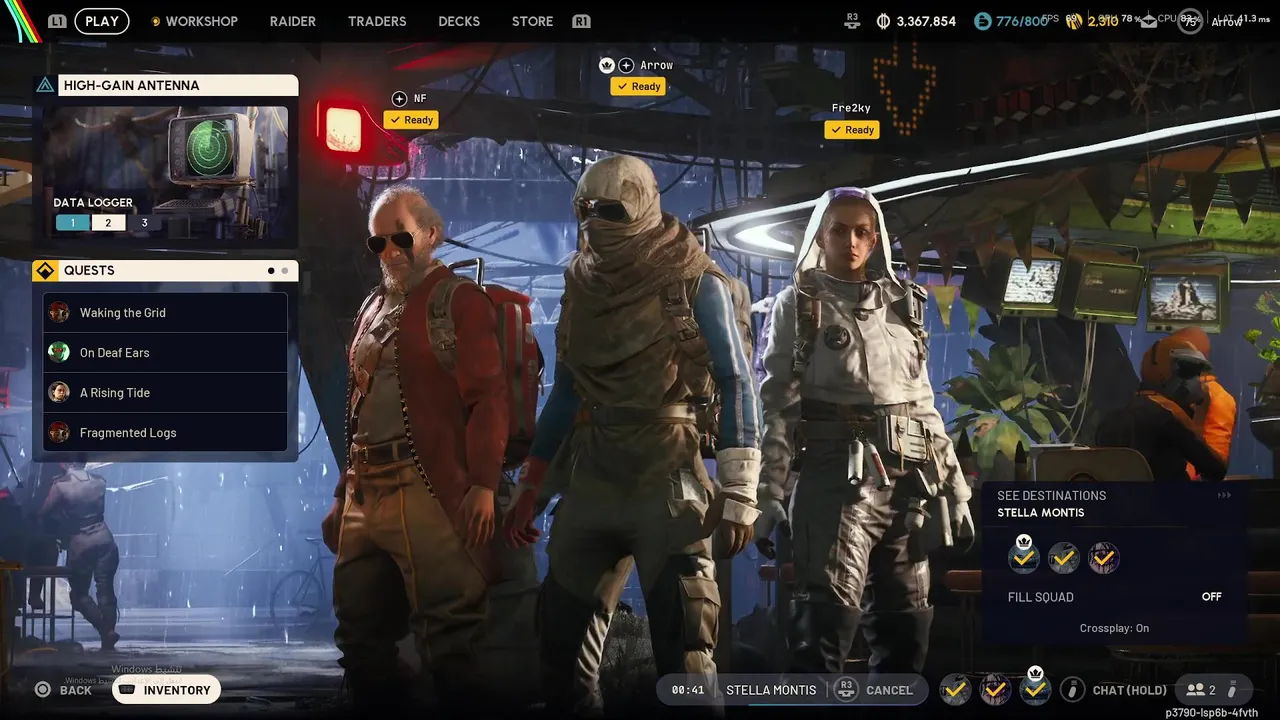Click the crown leader icon beside Arrow
This screenshot has width=1280, height=720.
pyautogui.click(x=606, y=65)
